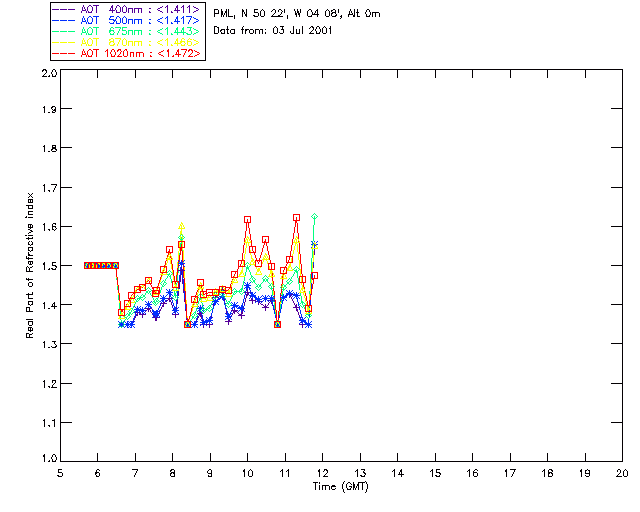The image size is (640, 512).
Task: Click the 20 x-axis tick label
Action: [x=622, y=473]
